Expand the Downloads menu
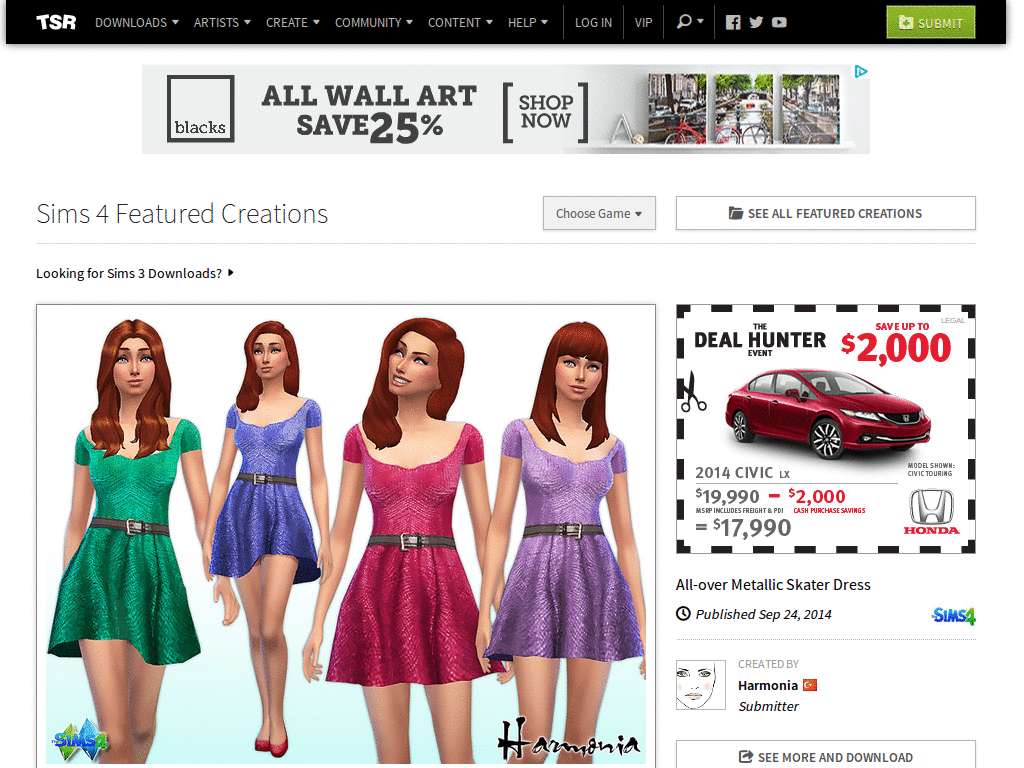Screen dimensions: 1024x768 tap(136, 22)
